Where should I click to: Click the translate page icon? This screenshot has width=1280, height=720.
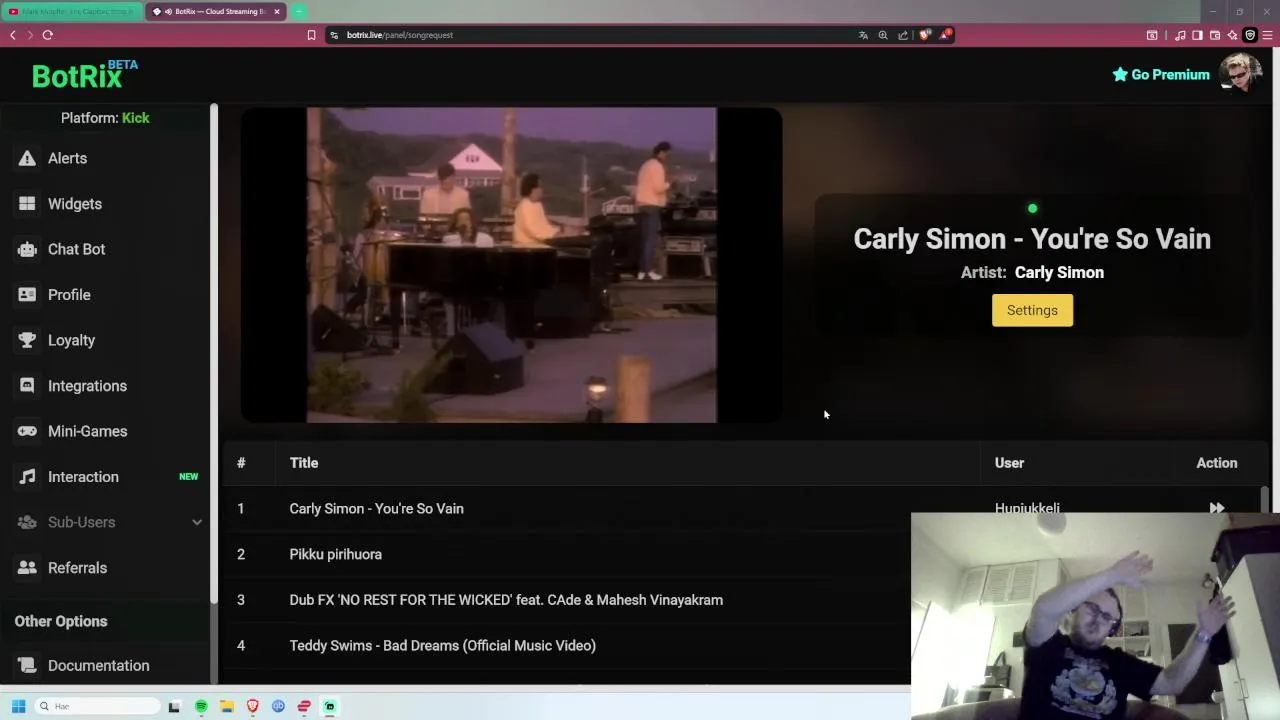pyautogui.click(x=863, y=35)
